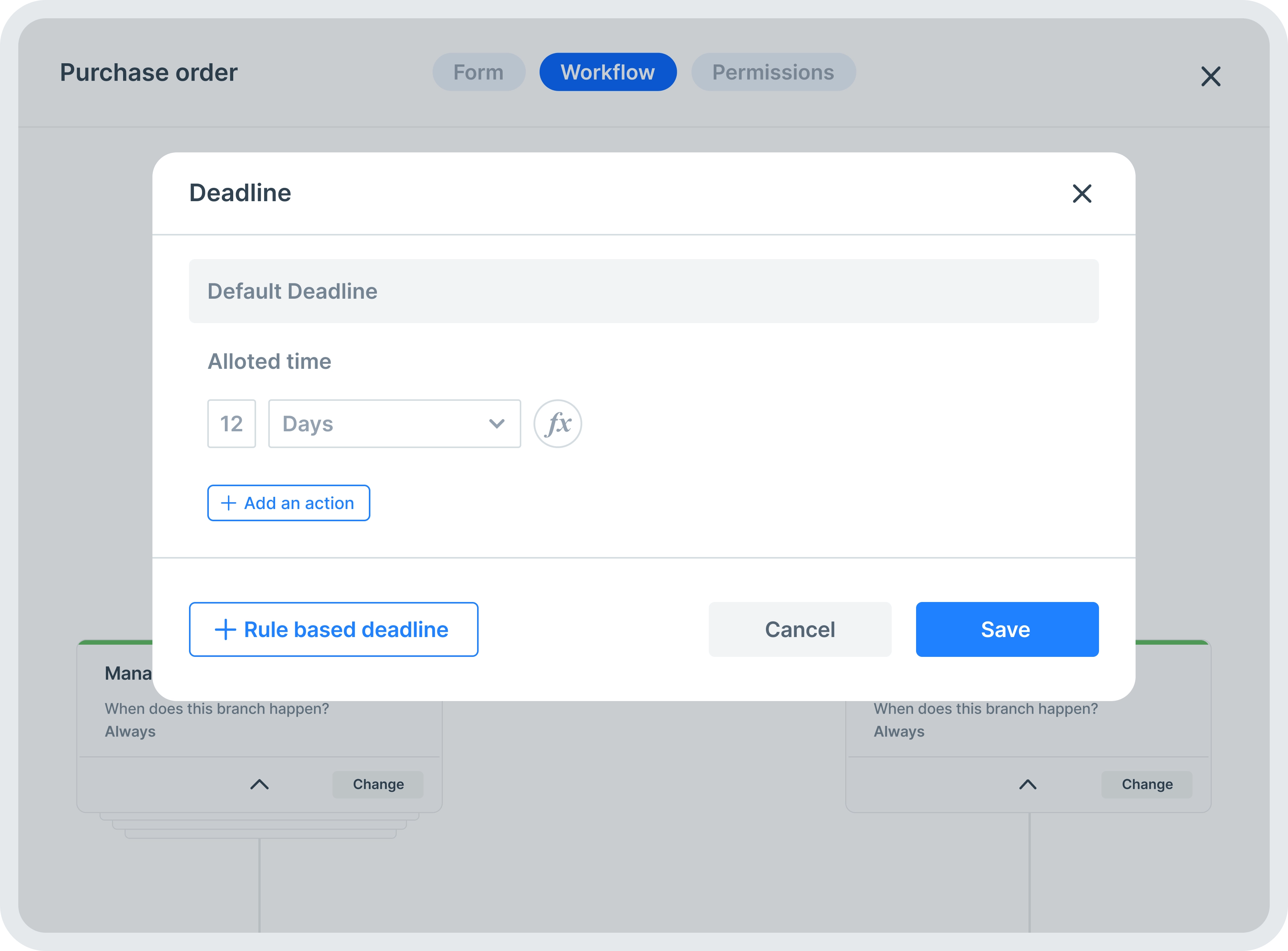
Task: Click the close X on Deadline modal
Action: coord(1082,193)
